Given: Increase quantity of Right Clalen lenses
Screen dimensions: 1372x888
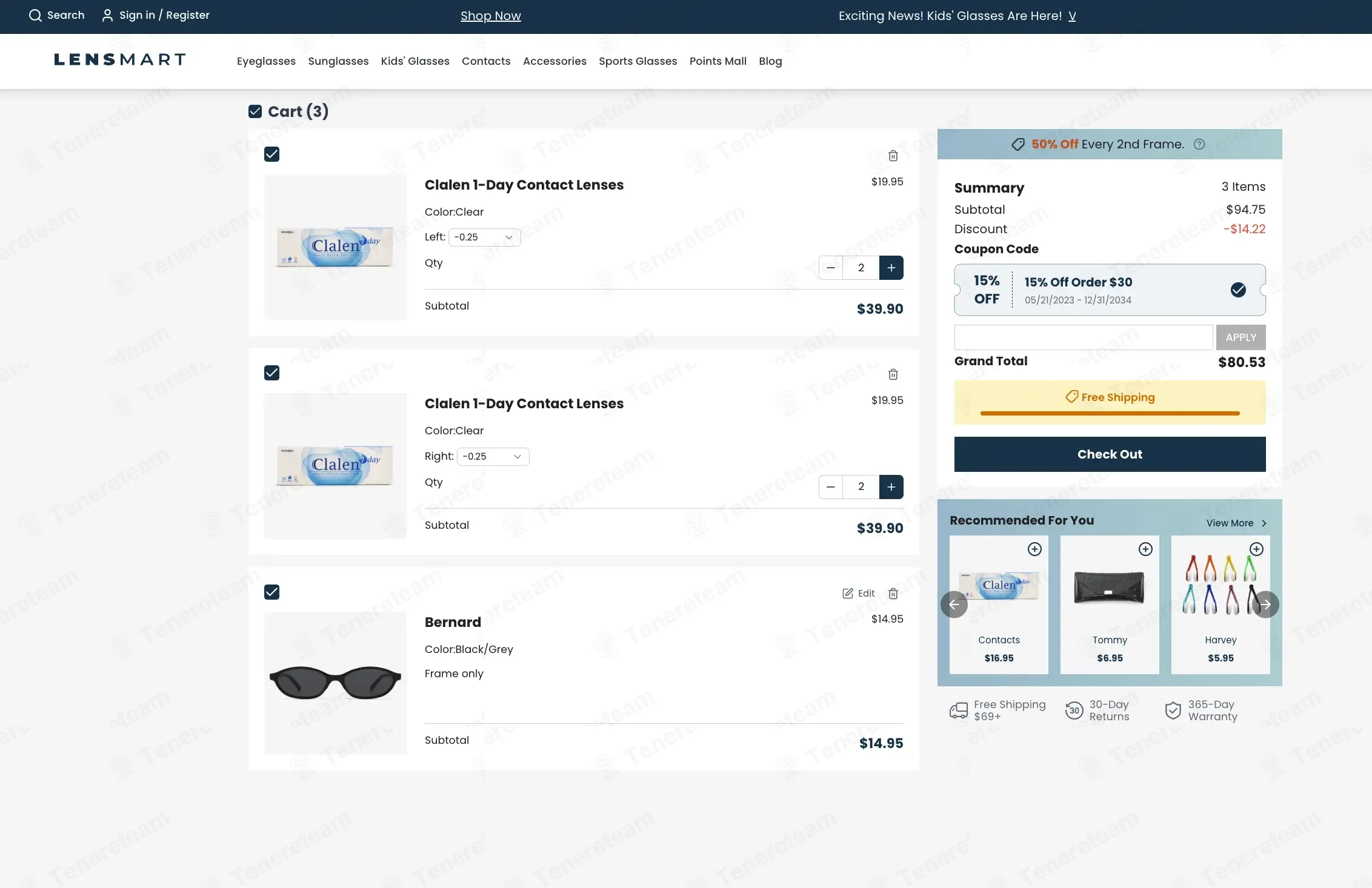Looking at the screenshot, I should point(891,487).
